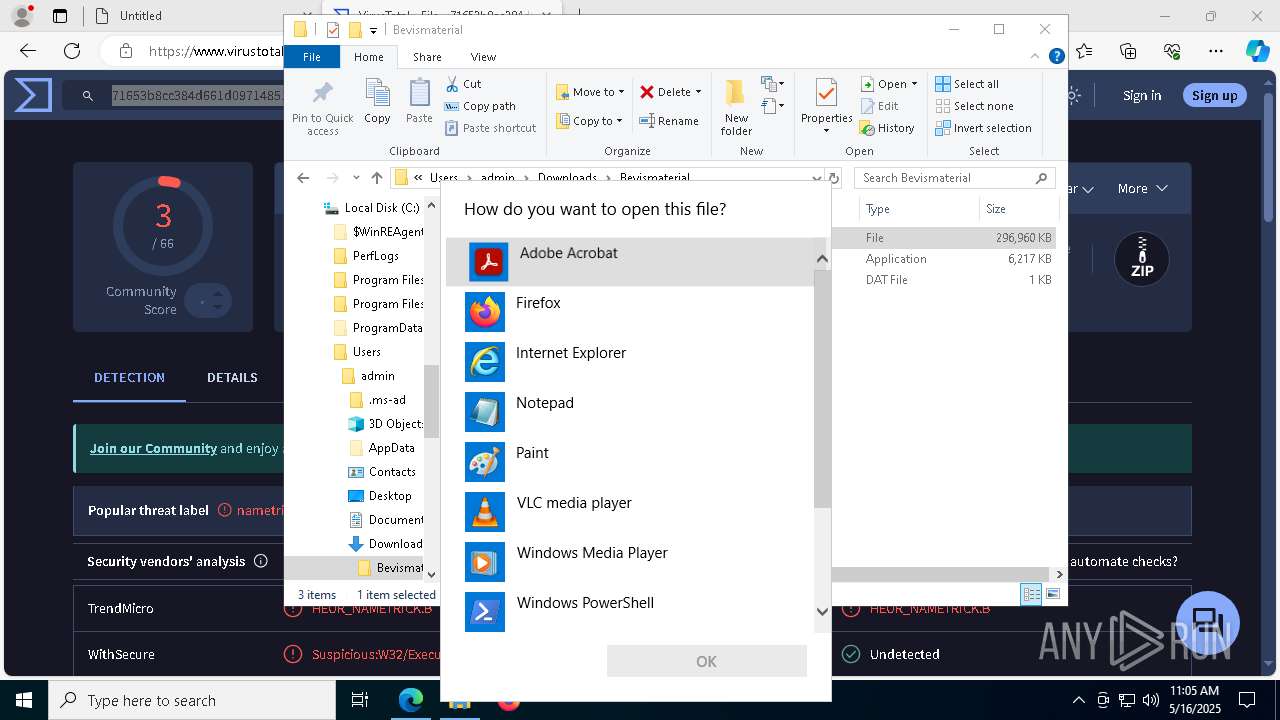1280x720 pixels.
Task: Create a New folder
Action: 736,107
